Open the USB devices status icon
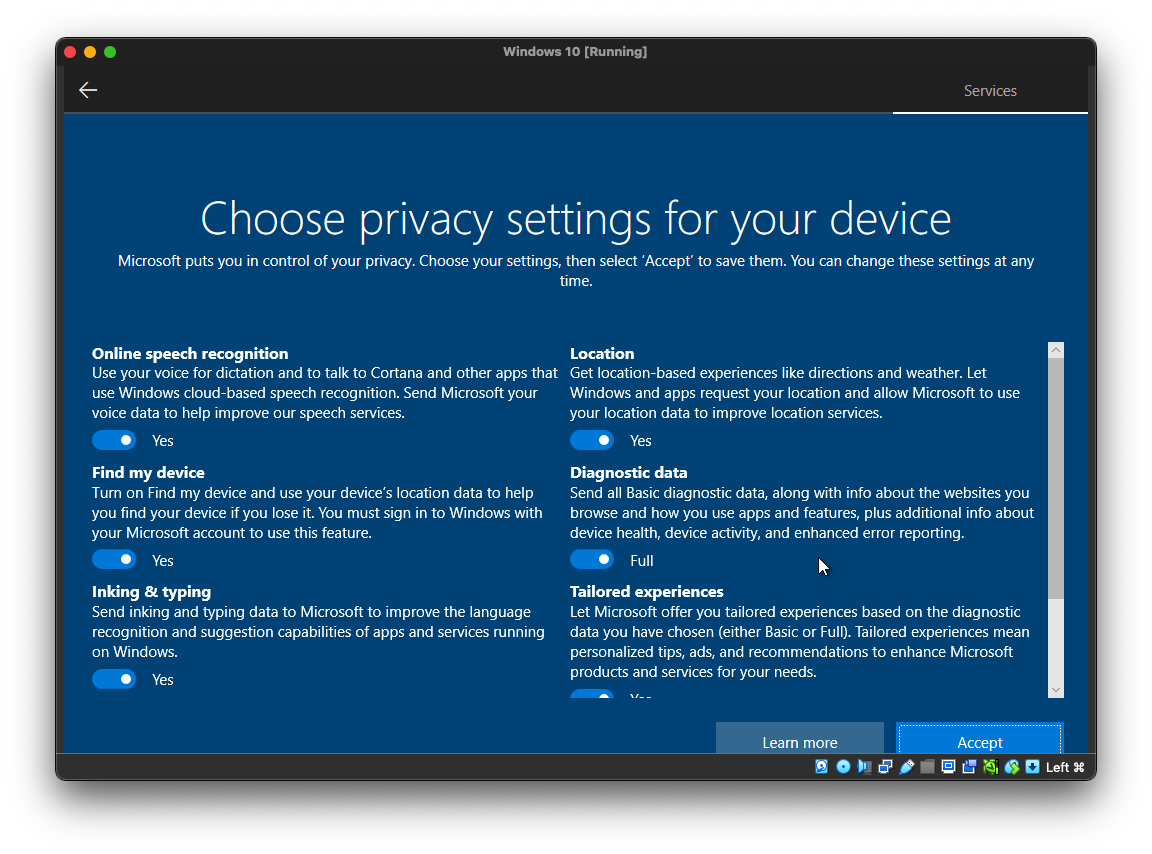Image resolution: width=1152 pixels, height=854 pixels. tap(907, 767)
